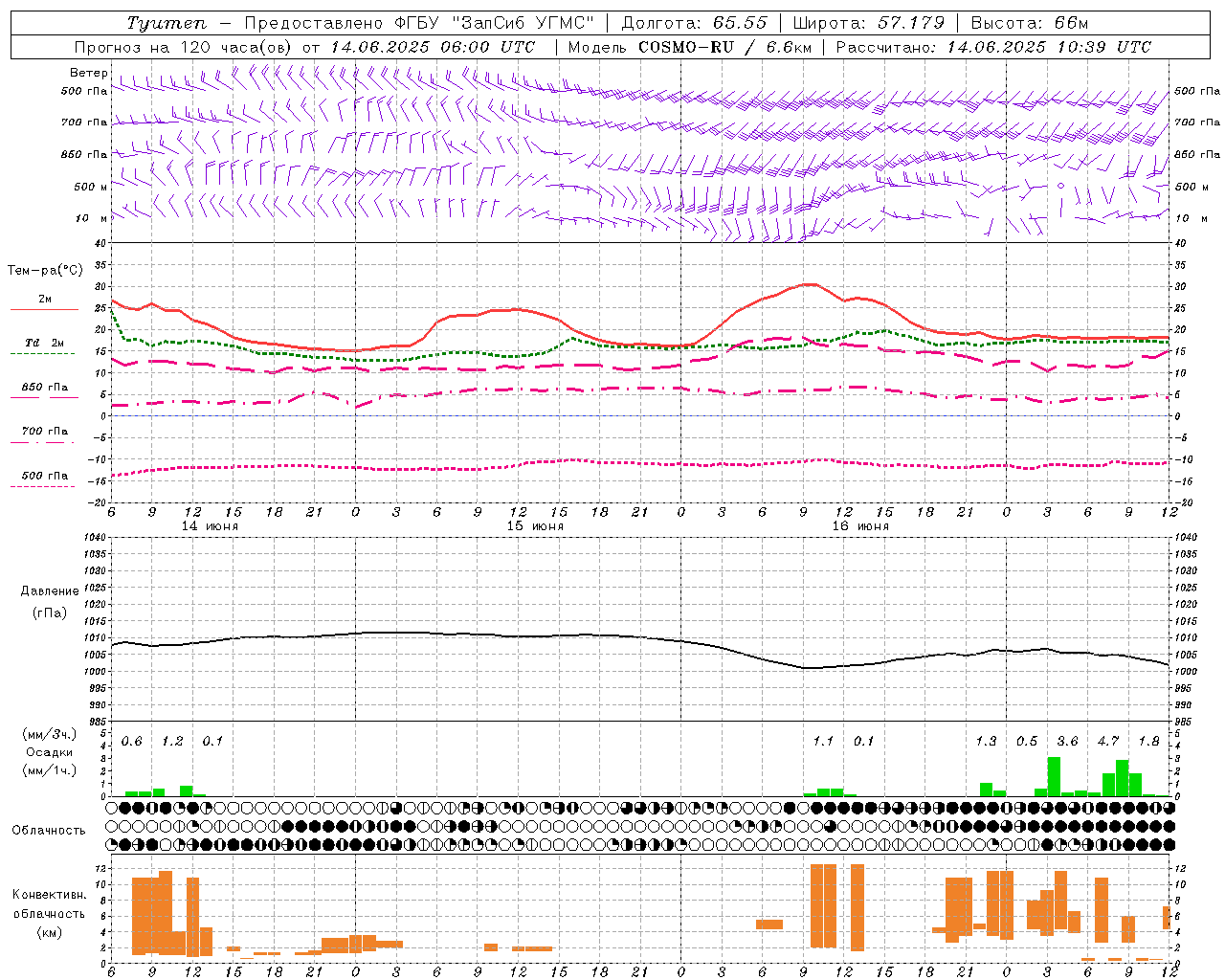Click the 0.6 precipitation total
The height and width of the screenshot is (980, 1225).
coord(132,742)
